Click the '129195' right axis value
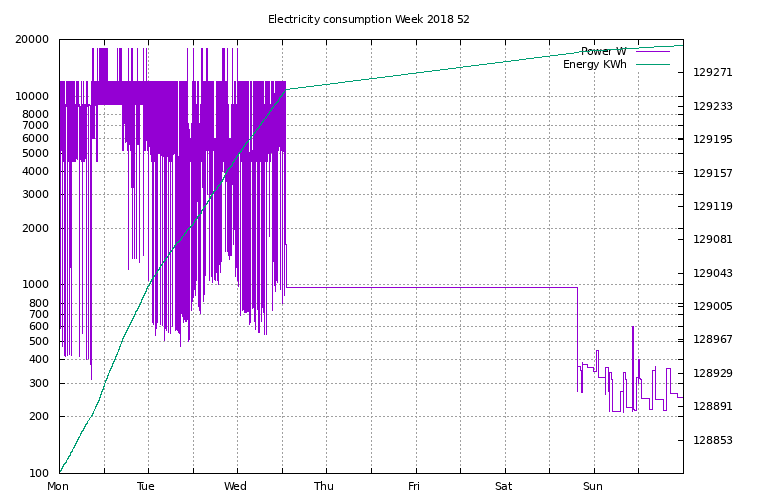This screenshot has height=500, width=768. [x=713, y=139]
